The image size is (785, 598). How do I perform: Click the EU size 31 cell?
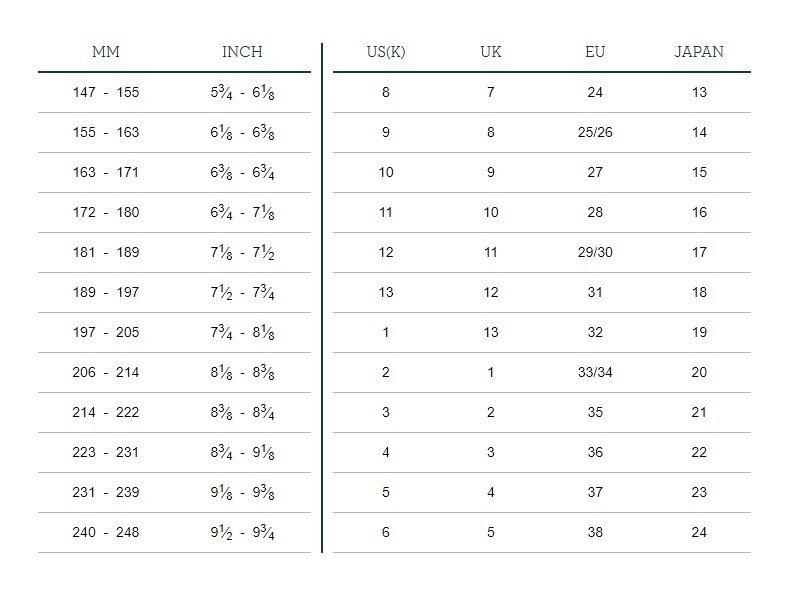point(595,292)
